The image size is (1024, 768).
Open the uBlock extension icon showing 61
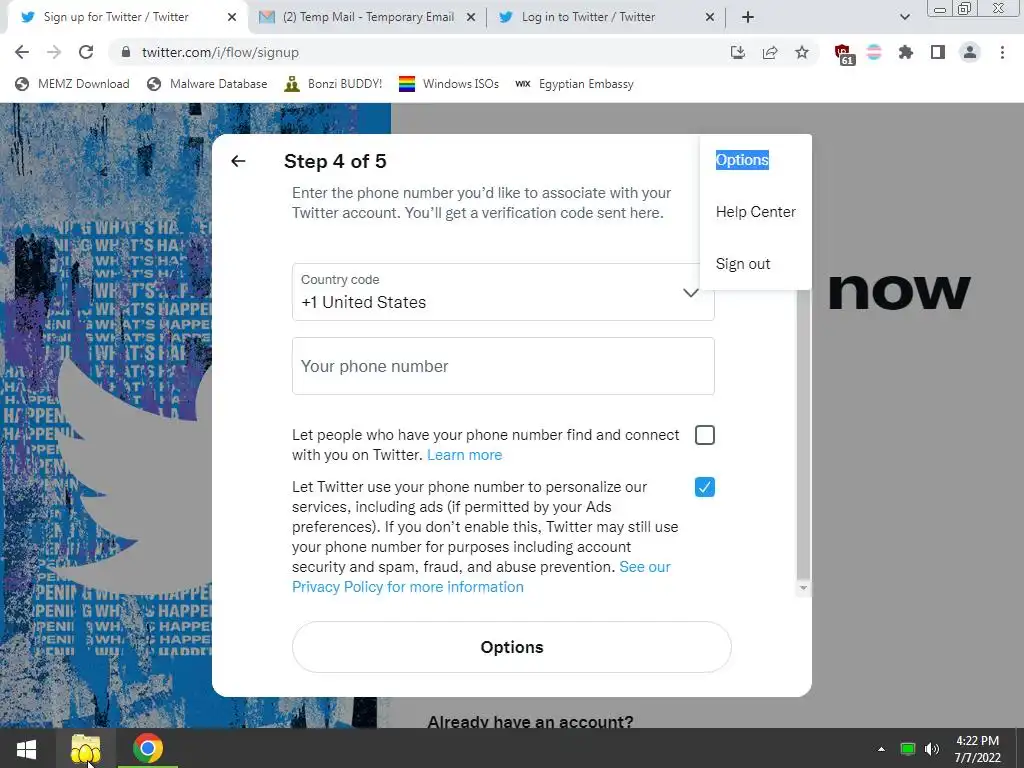(844, 54)
